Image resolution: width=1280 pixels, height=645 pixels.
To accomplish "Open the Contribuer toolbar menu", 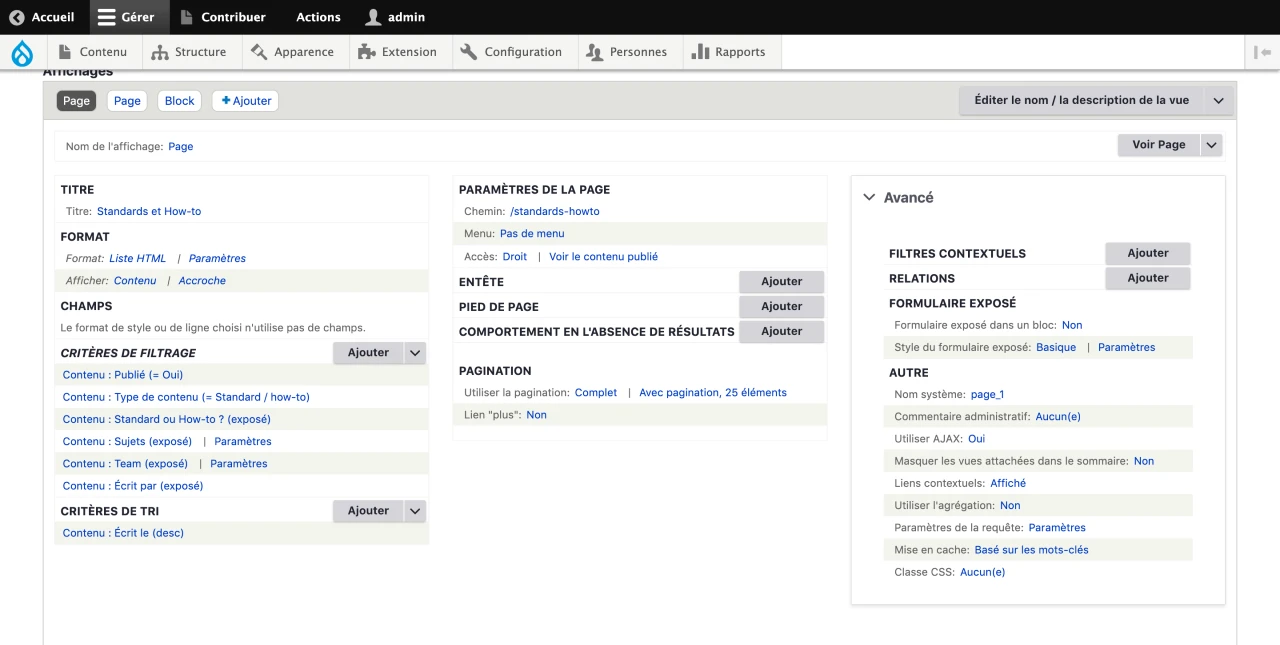I will 223,17.
